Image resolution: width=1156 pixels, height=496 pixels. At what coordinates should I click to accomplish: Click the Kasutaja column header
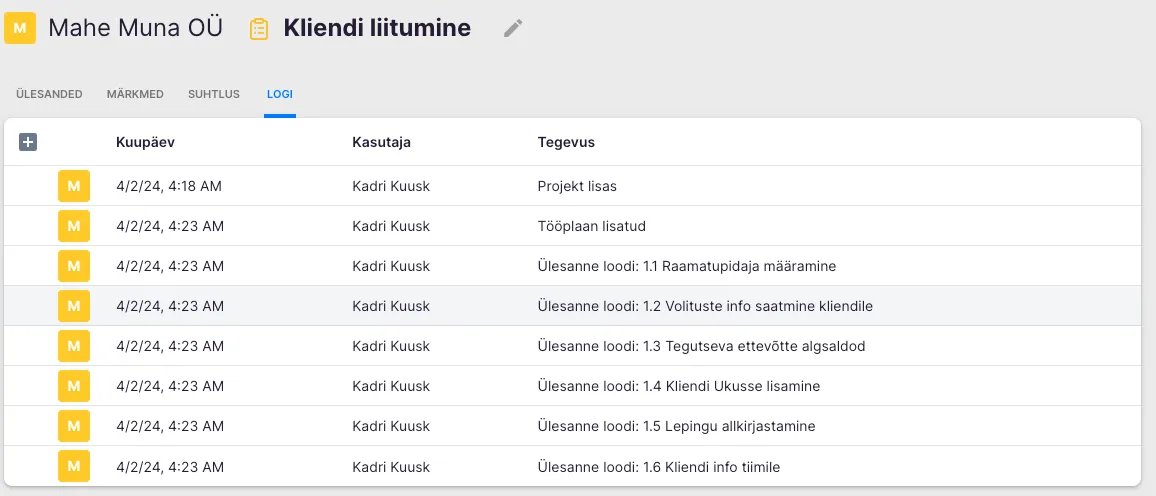coord(381,142)
